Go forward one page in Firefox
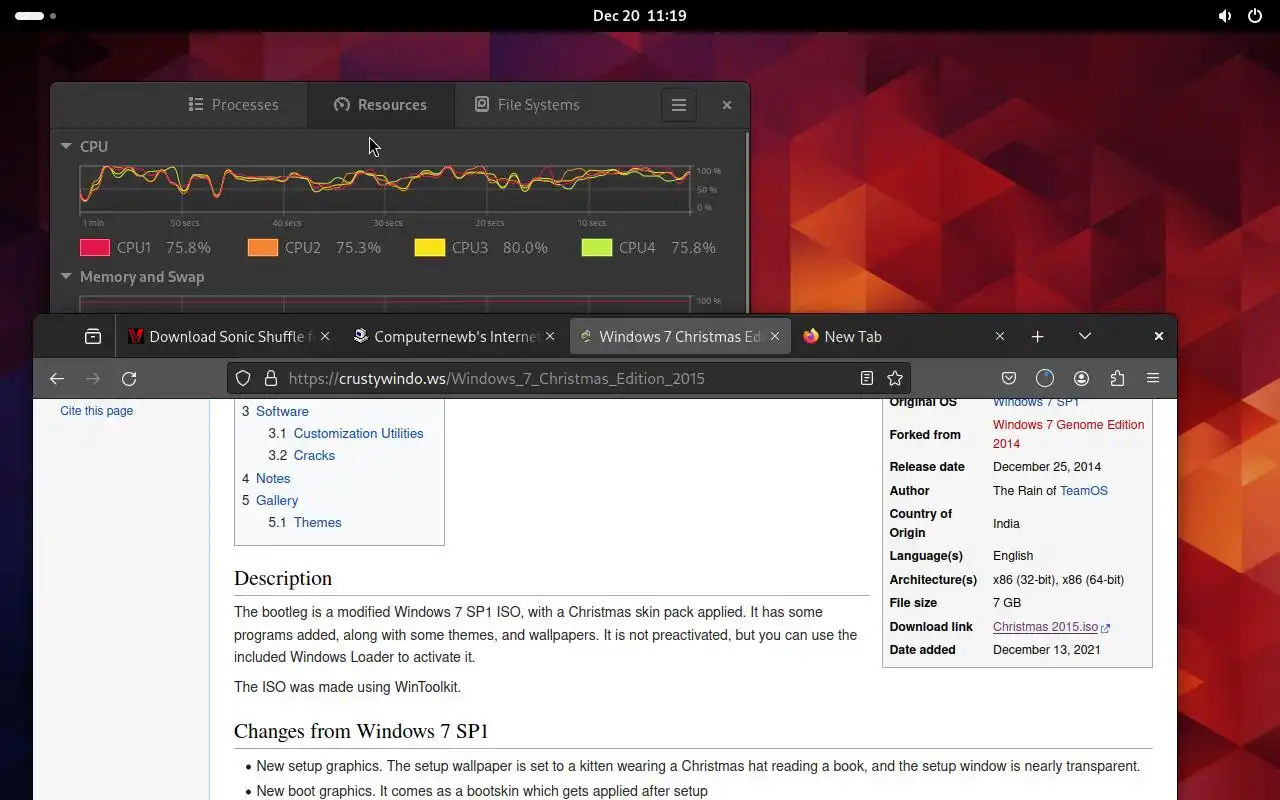Image resolution: width=1280 pixels, height=800 pixels. pyautogui.click(x=93, y=378)
